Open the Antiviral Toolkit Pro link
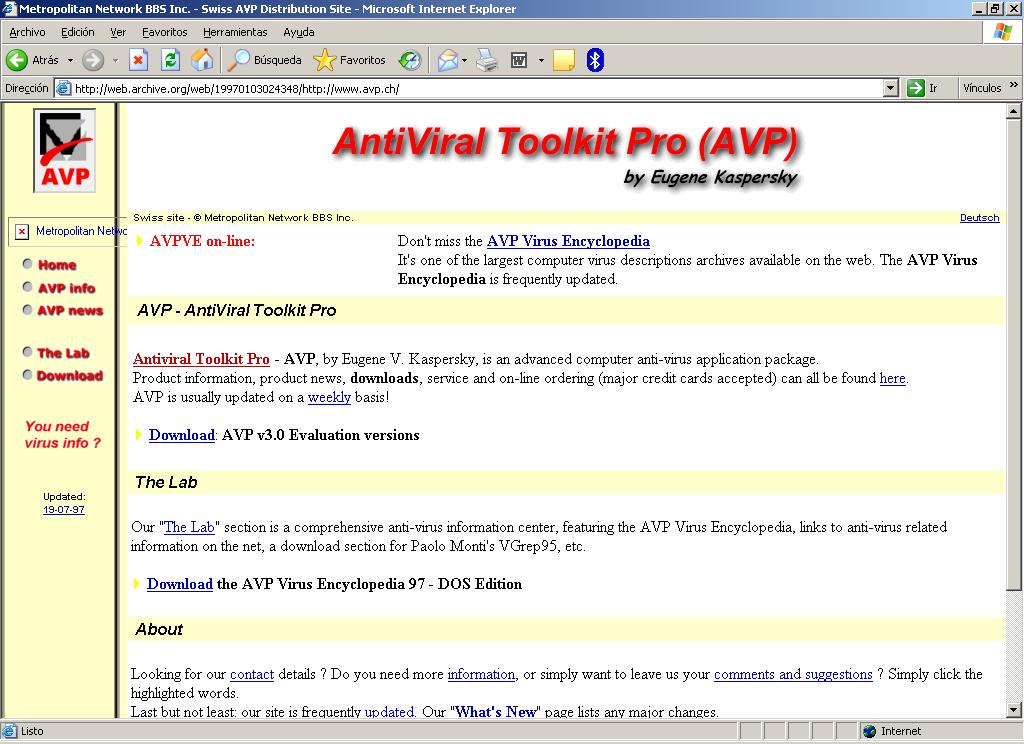The width and height of the screenshot is (1024, 744). click(201, 359)
